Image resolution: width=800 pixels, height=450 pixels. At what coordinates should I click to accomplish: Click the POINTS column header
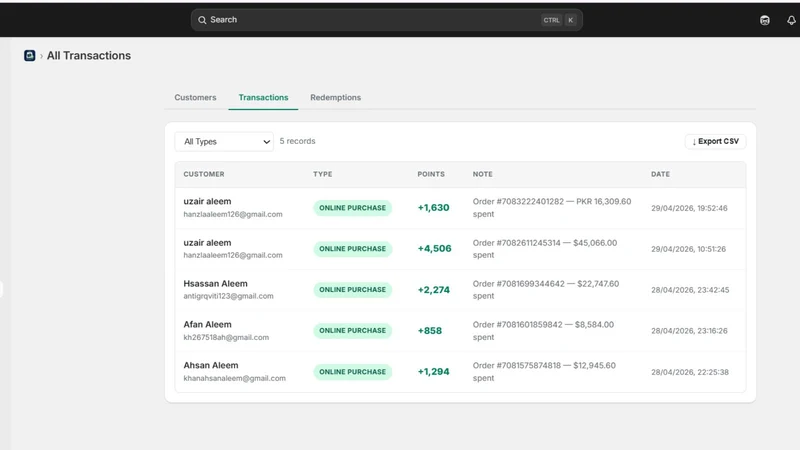coord(431,174)
